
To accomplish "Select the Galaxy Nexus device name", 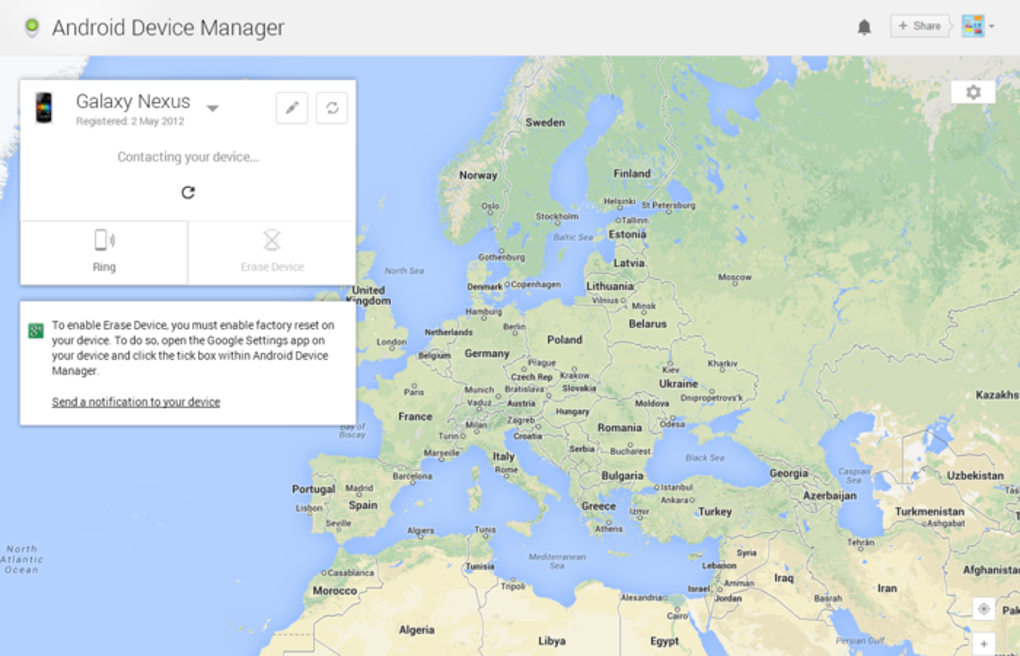I will [x=133, y=102].
